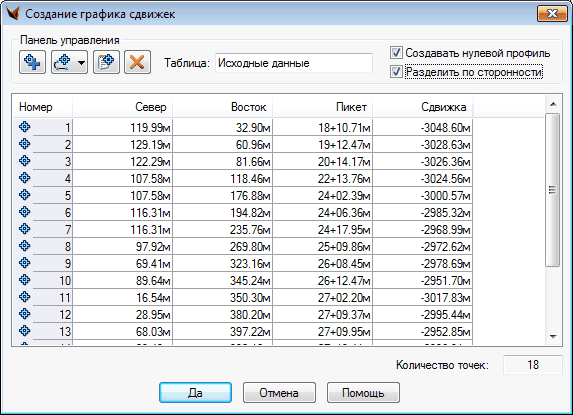
Task: Select the Сдвижка cell '-3017.83м'
Action: coord(422,298)
